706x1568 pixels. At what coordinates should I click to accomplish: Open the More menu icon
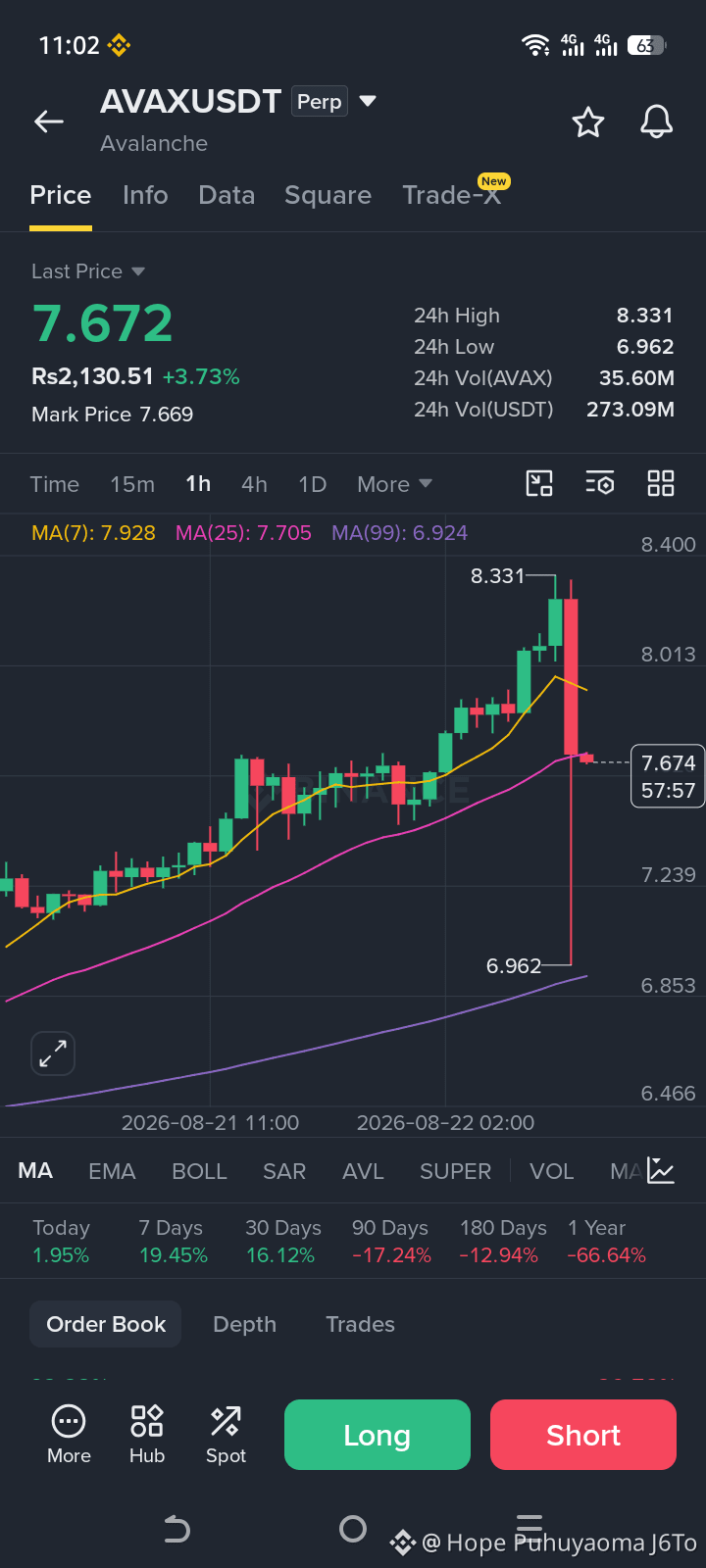69,1435
